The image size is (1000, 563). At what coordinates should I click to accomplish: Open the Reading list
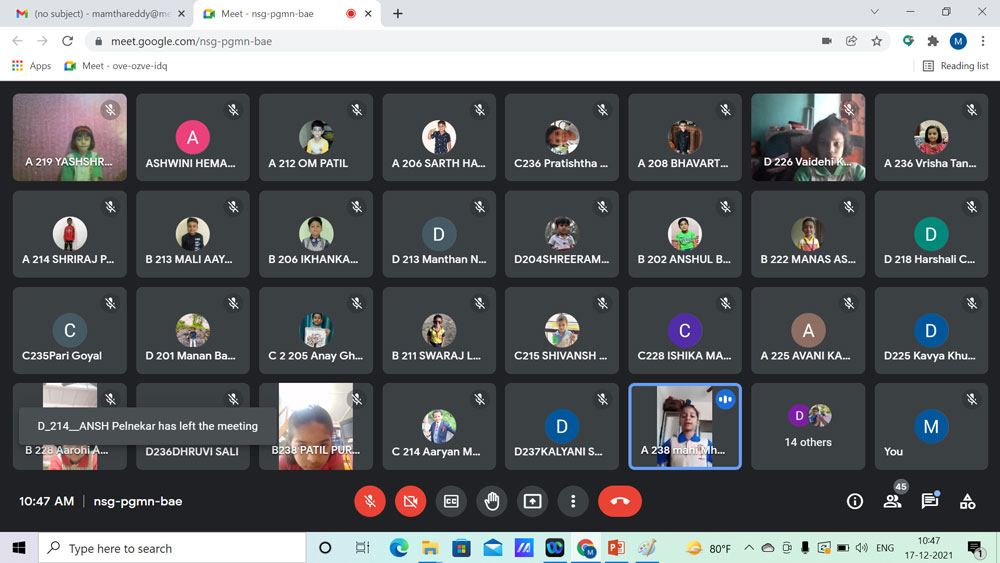point(955,66)
